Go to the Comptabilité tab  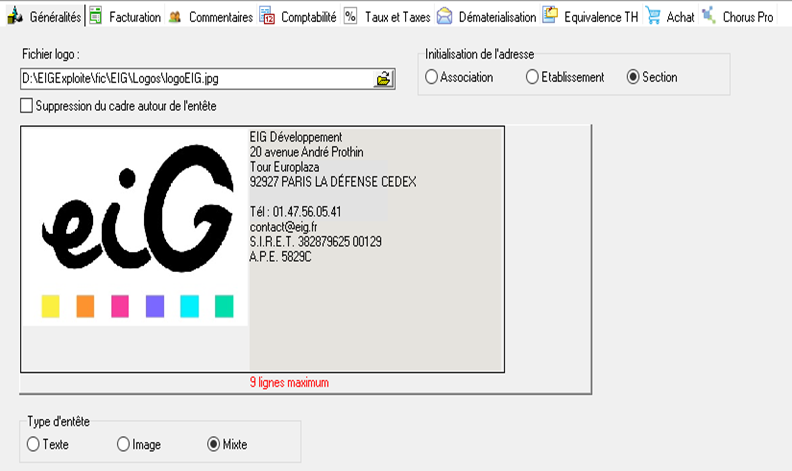click(298, 17)
